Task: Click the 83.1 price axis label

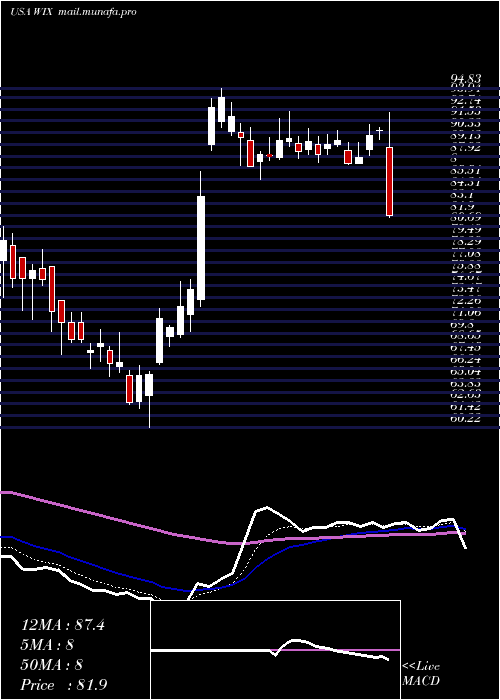Action: click(x=462, y=195)
